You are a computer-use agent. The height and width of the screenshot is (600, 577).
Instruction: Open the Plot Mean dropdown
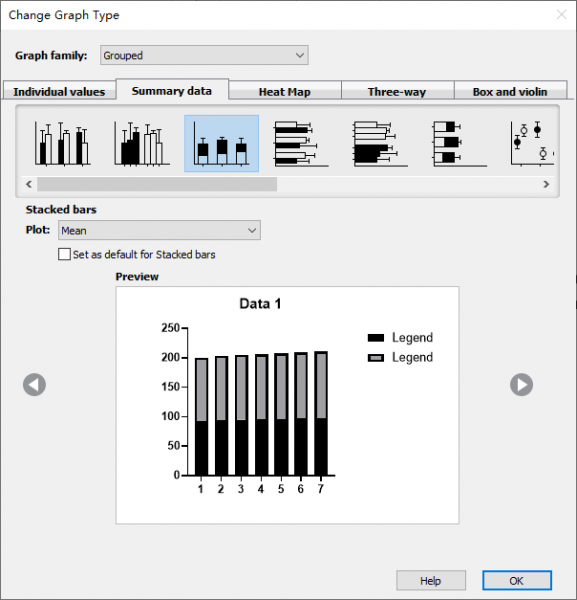pos(160,230)
